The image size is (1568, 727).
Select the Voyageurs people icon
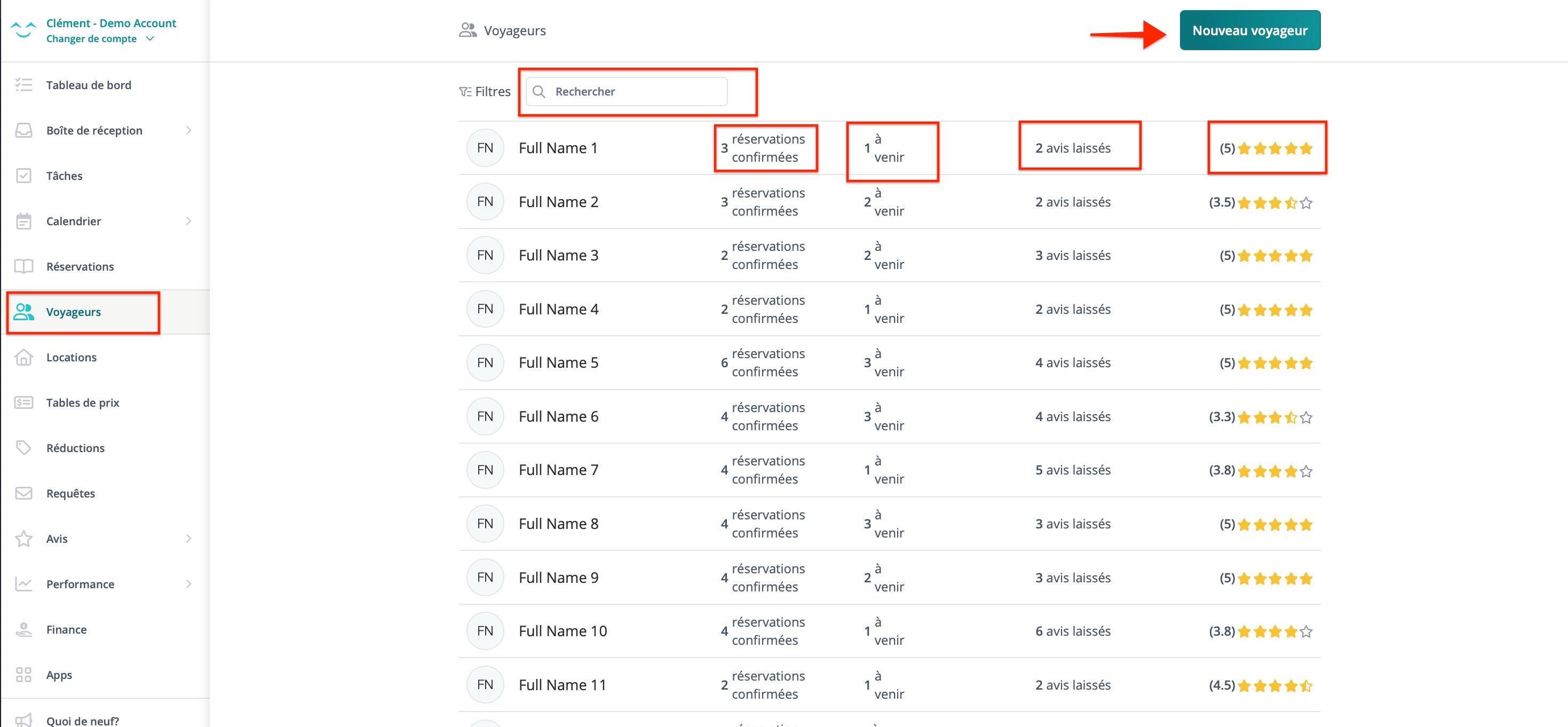point(25,312)
